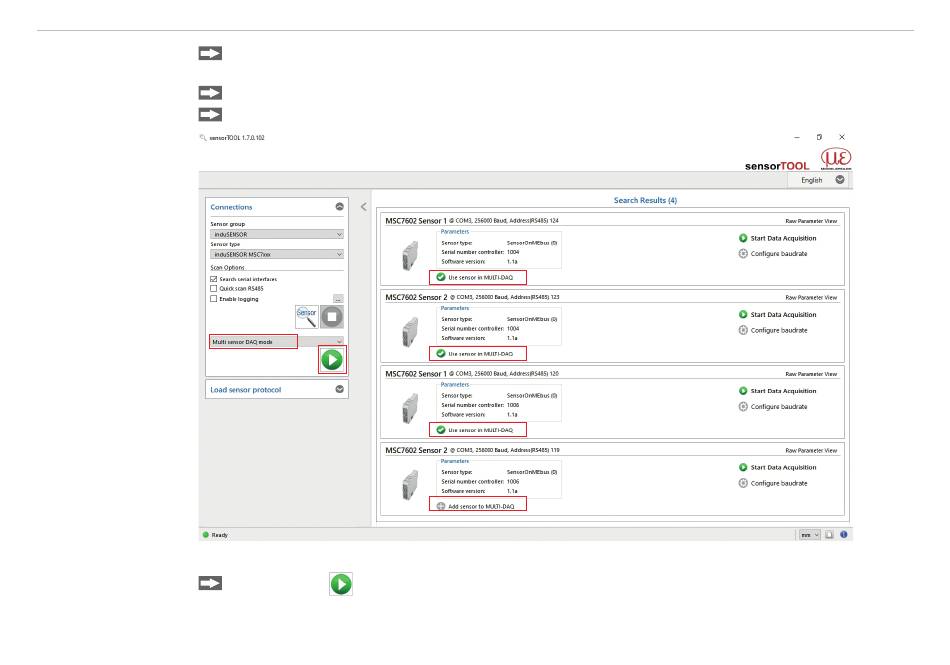Click the blue info icon in status bar
Viewport: 950px width, 665px height.
click(843, 535)
